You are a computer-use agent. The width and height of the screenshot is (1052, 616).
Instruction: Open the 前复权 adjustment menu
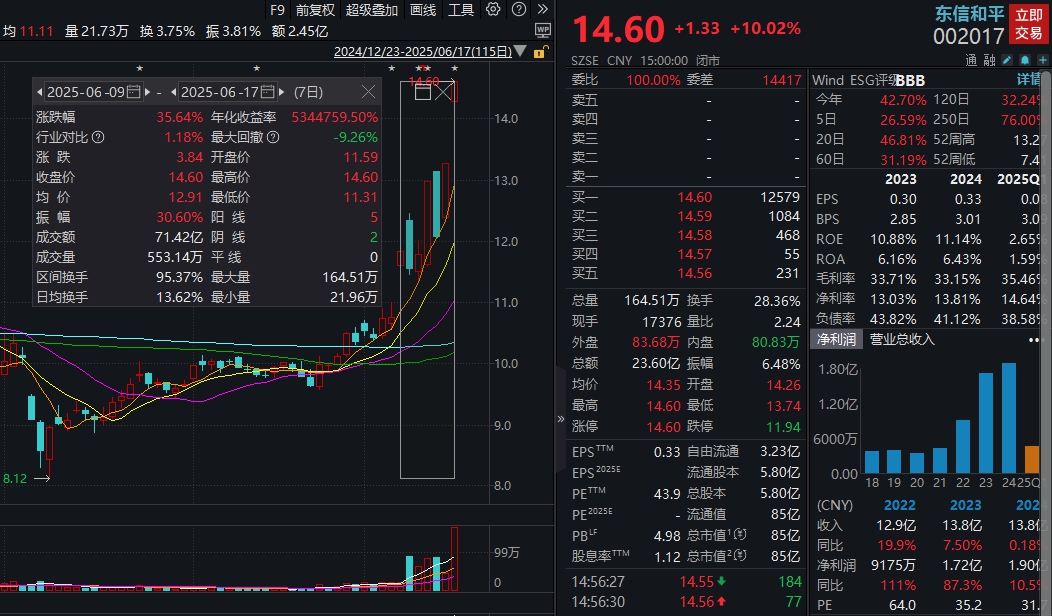coord(315,9)
